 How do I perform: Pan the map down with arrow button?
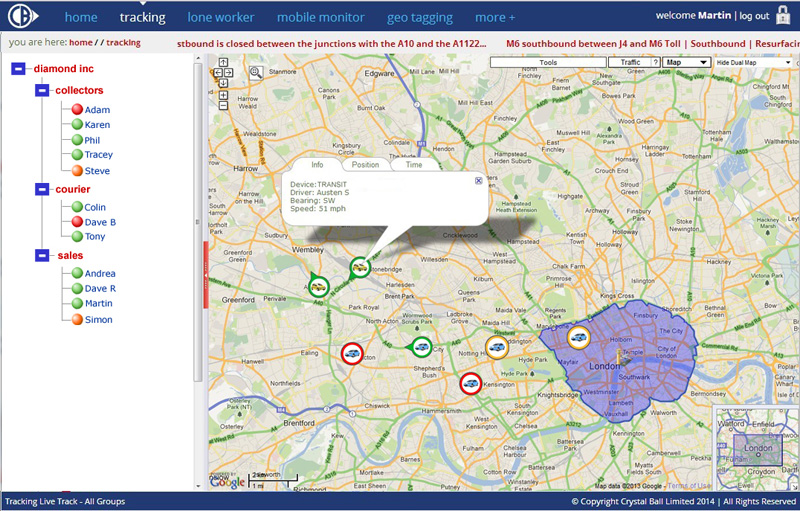pyautogui.click(x=223, y=83)
